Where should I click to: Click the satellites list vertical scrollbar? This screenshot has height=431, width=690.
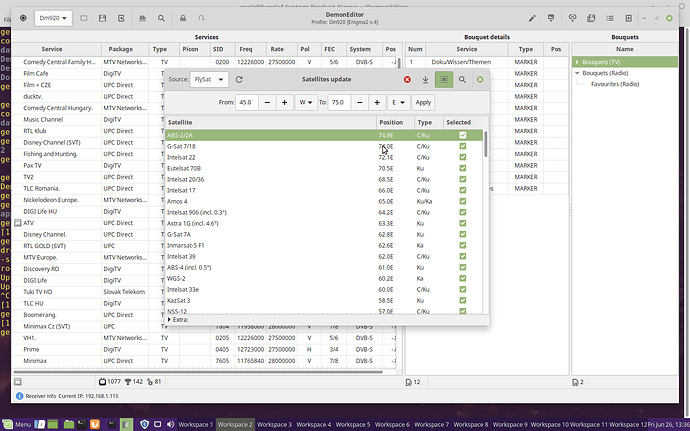(x=485, y=144)
